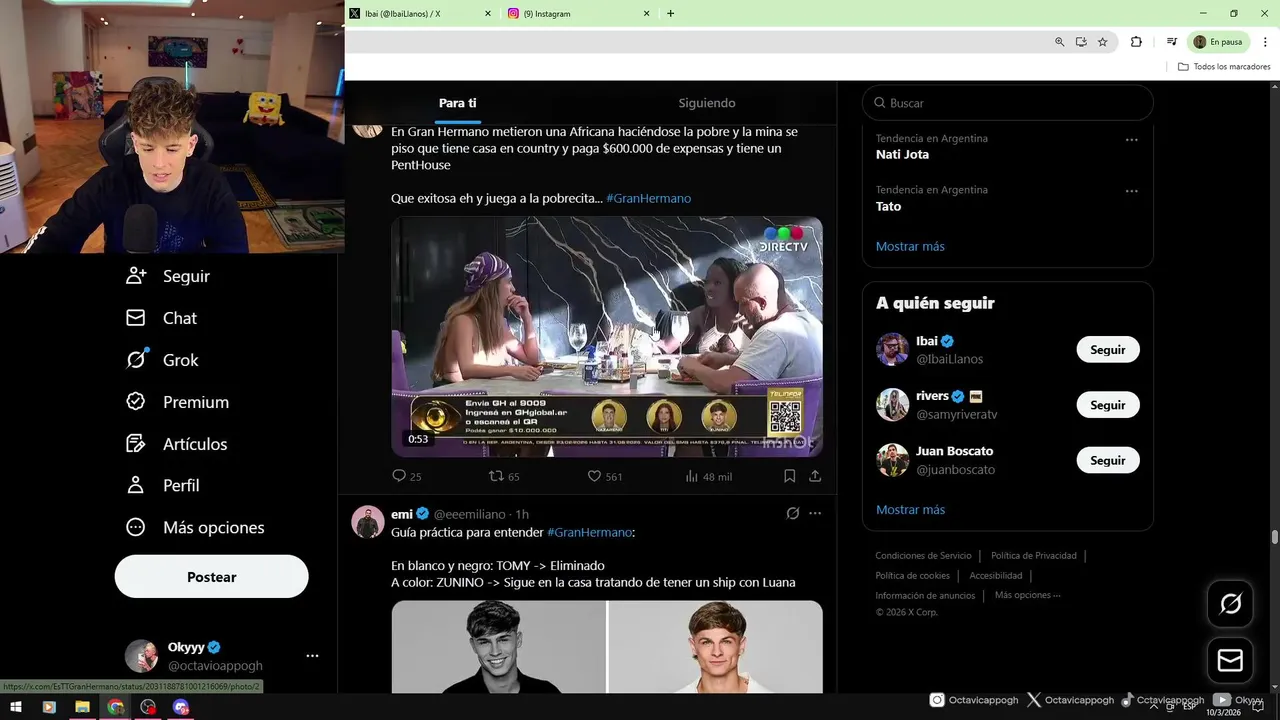Open the rivers @samyriveratv profile

[x=956, y=414]
